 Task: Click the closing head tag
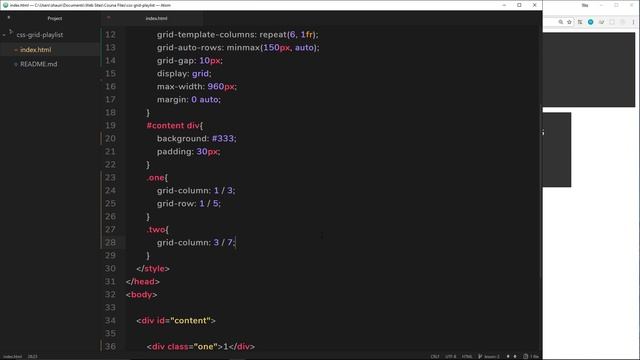point(142,282)
